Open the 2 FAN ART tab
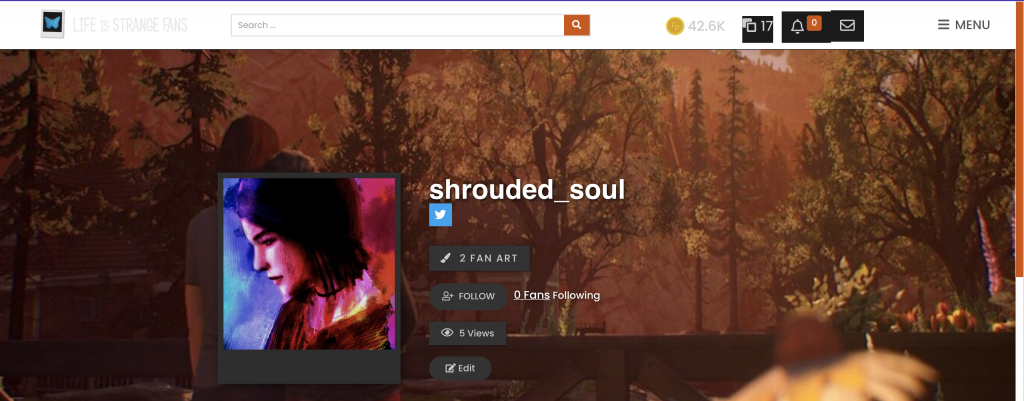The width and height of the screenshot is (1024, 401). (479, 258)
